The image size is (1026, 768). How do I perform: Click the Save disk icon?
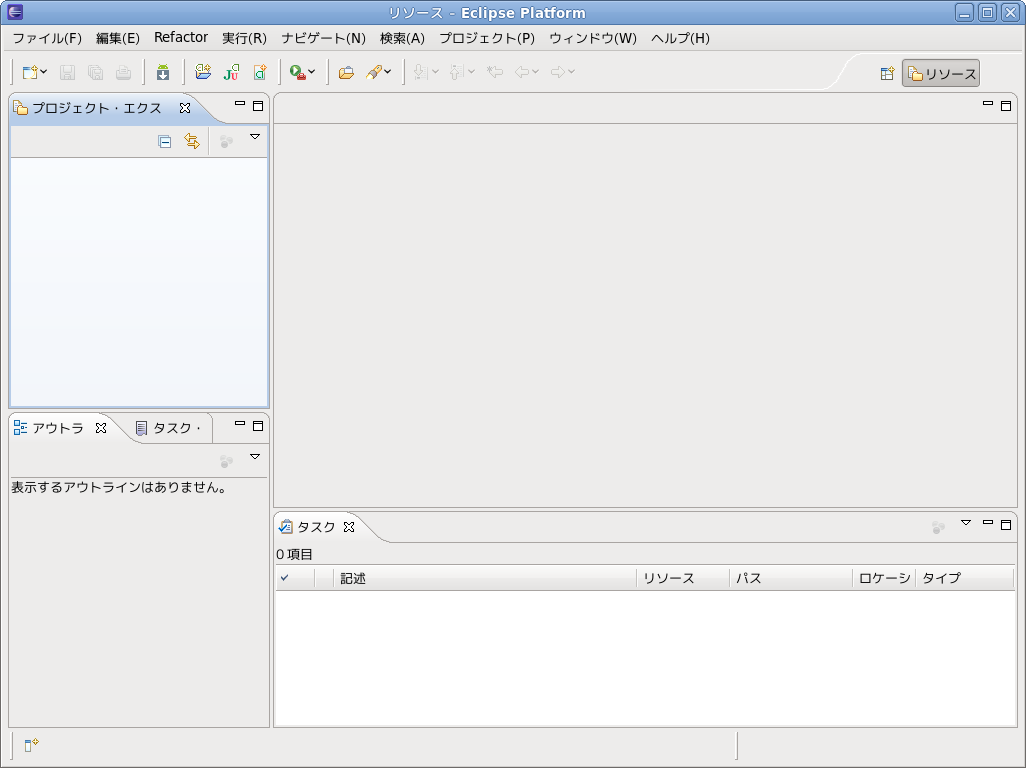67,72
